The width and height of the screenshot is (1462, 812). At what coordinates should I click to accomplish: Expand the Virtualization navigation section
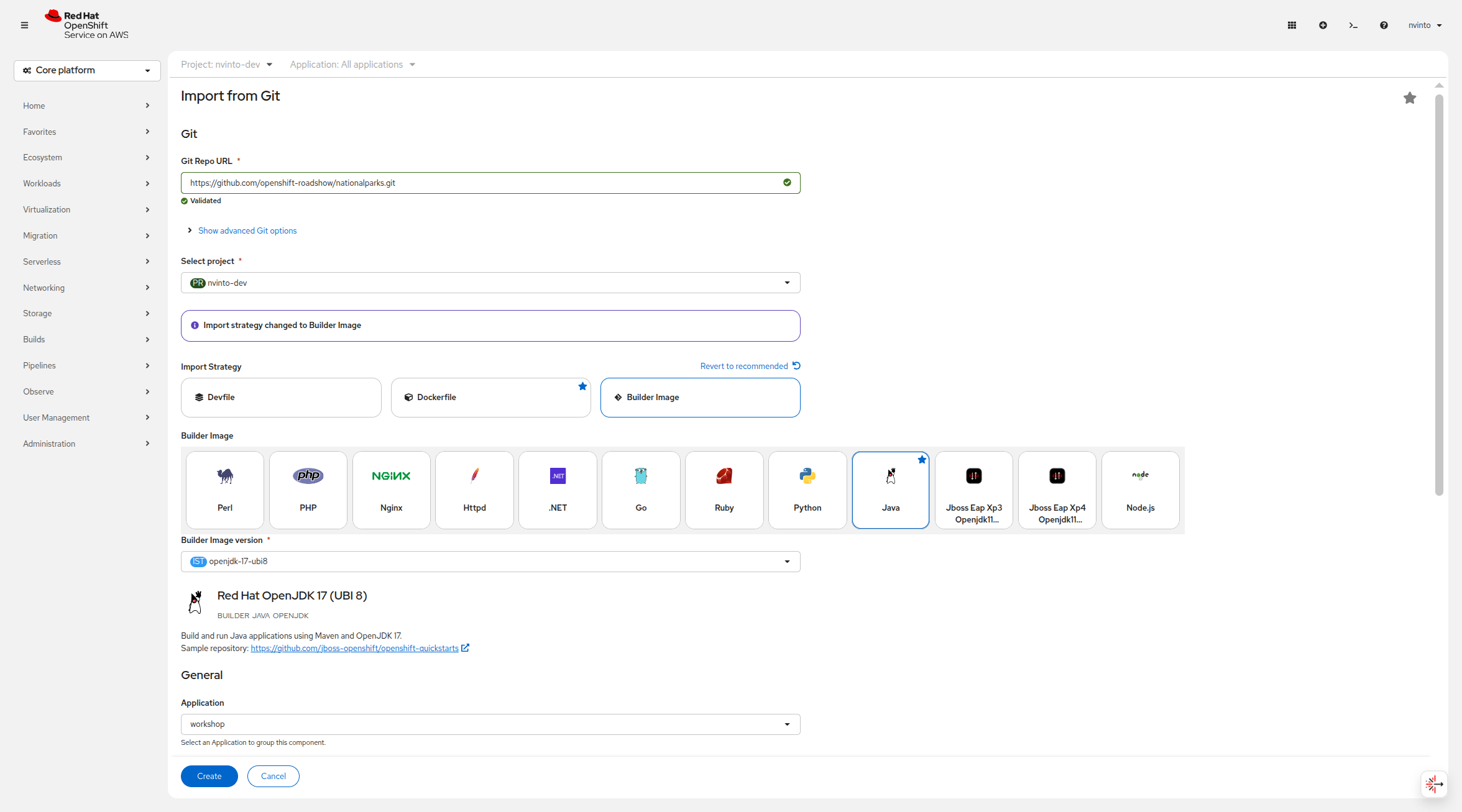tap(86, 209)
